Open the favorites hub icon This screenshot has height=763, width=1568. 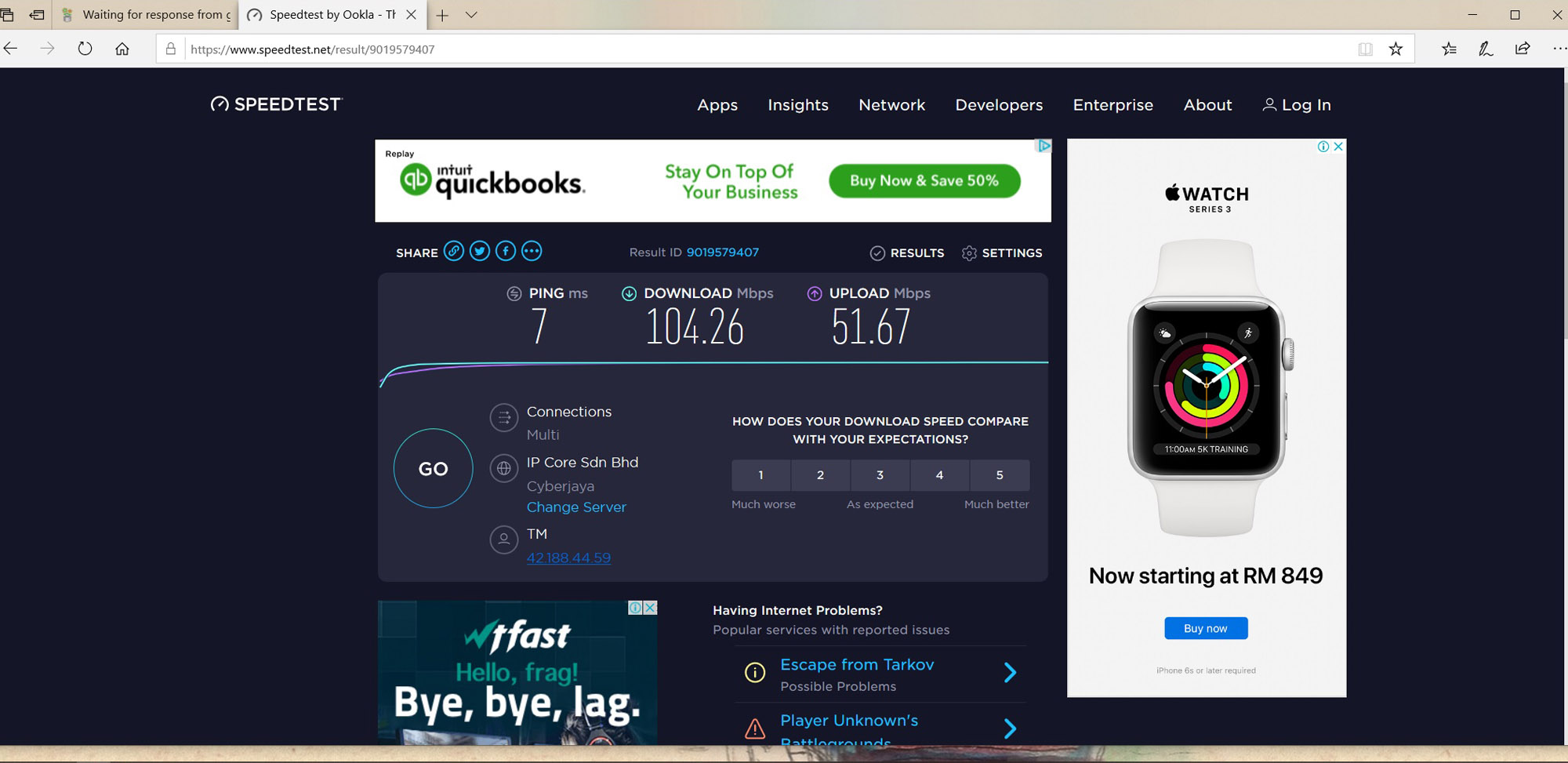pos(1449,49)
